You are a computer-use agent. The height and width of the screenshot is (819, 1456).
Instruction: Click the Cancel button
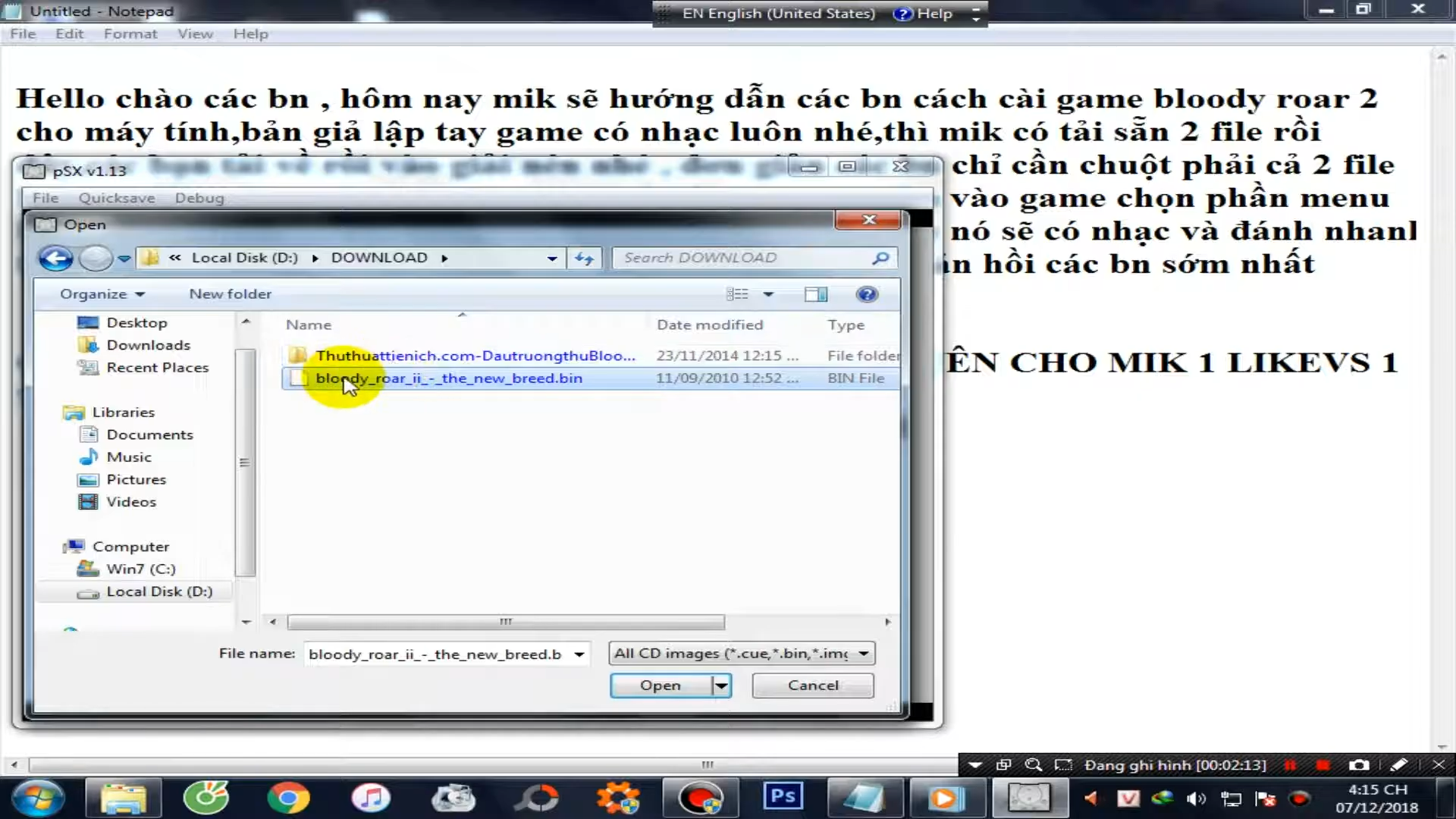tap(813, 686)
